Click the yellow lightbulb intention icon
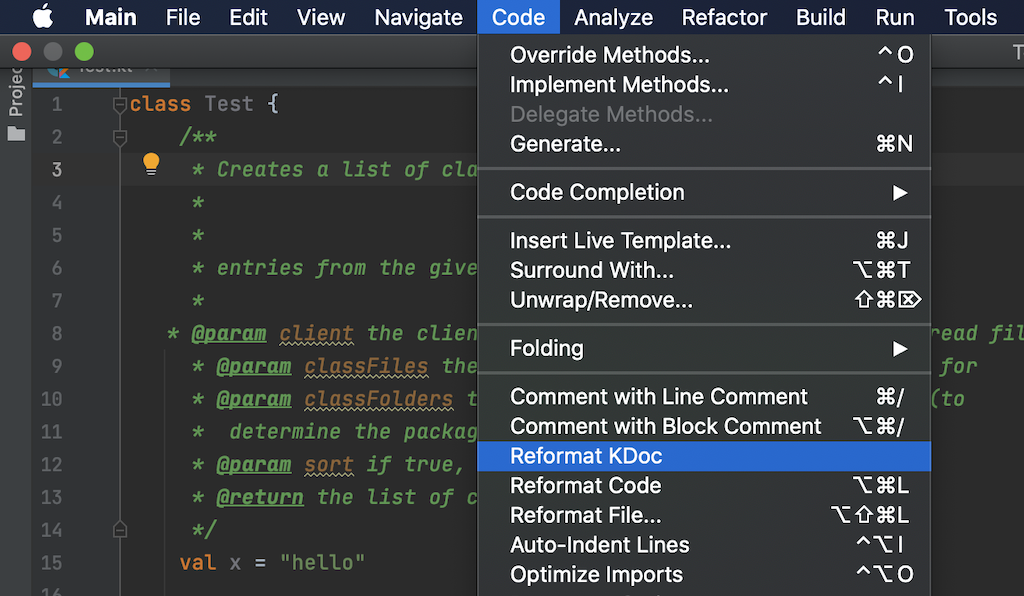The width and height of the screenshot is (1024, 596). 151,163
